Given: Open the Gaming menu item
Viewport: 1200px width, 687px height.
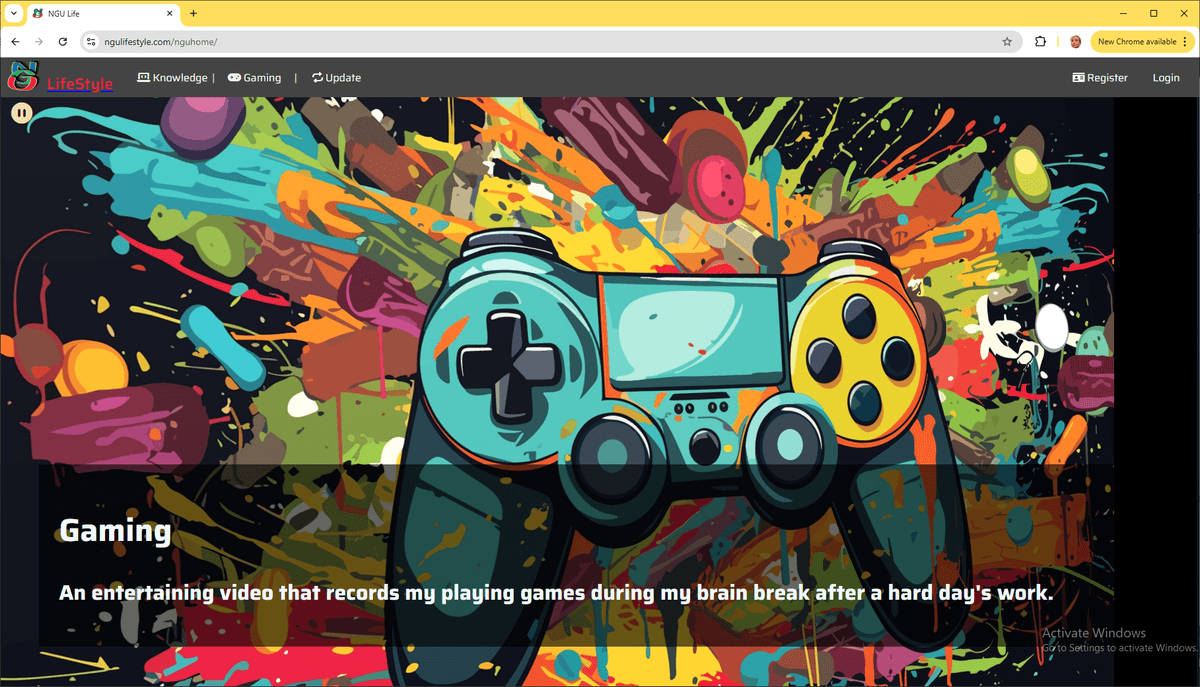Looking at the screenshot, I should [x=254, y=78].
